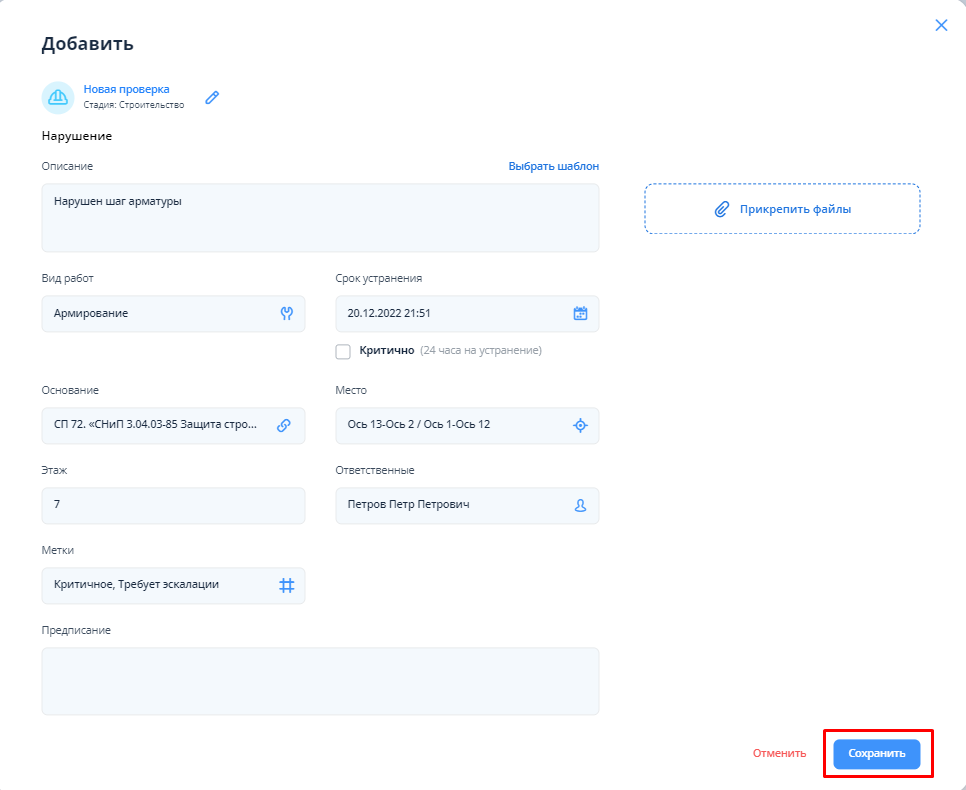Viewport: 966px width, 790px height.
Task: Click the Отменить button
Action: pos(779,754)
